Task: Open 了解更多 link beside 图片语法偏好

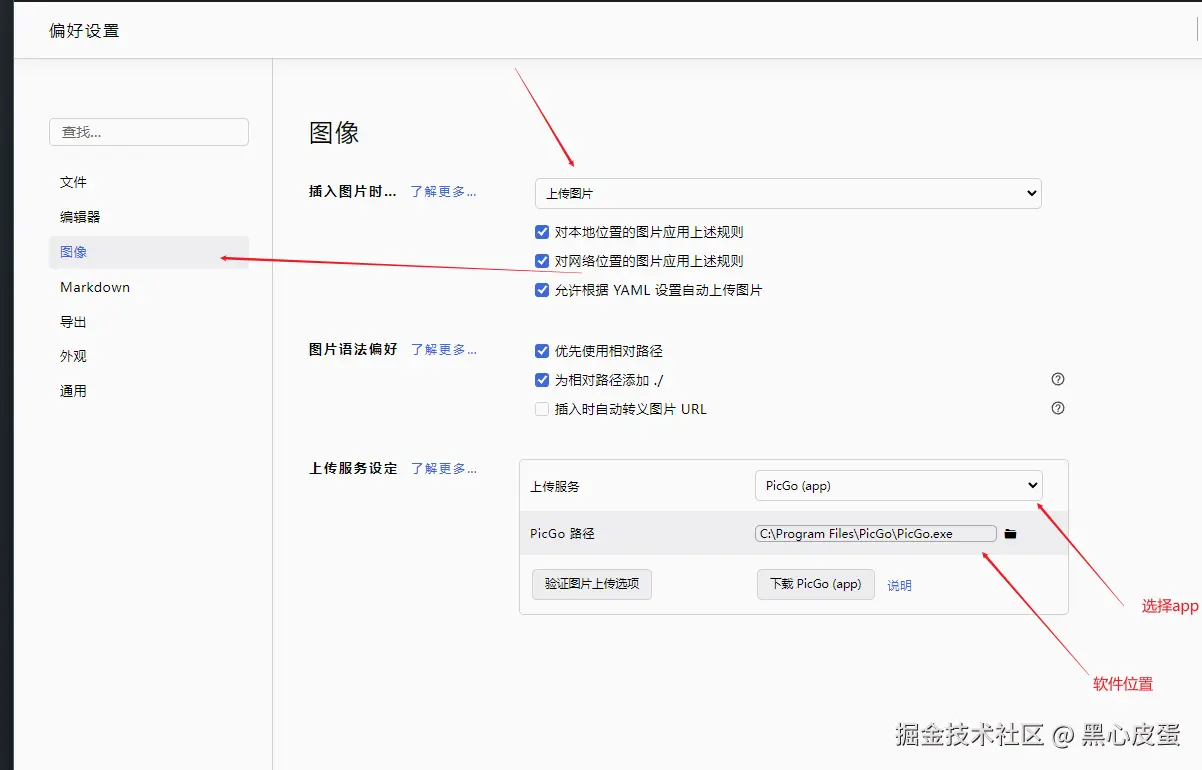Action: [x=443, y=350]
